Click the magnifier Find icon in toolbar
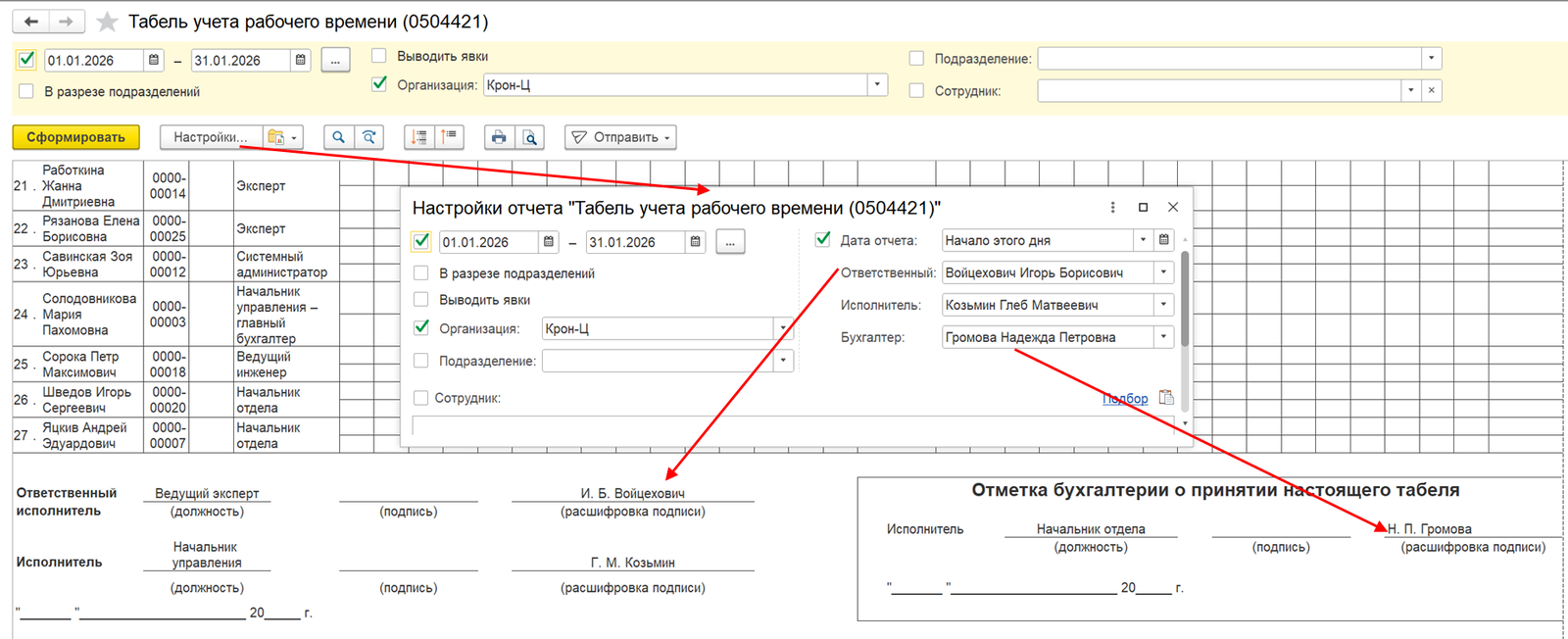The image size is (1568, 639). pyautogui.click(x=338, y=137)
